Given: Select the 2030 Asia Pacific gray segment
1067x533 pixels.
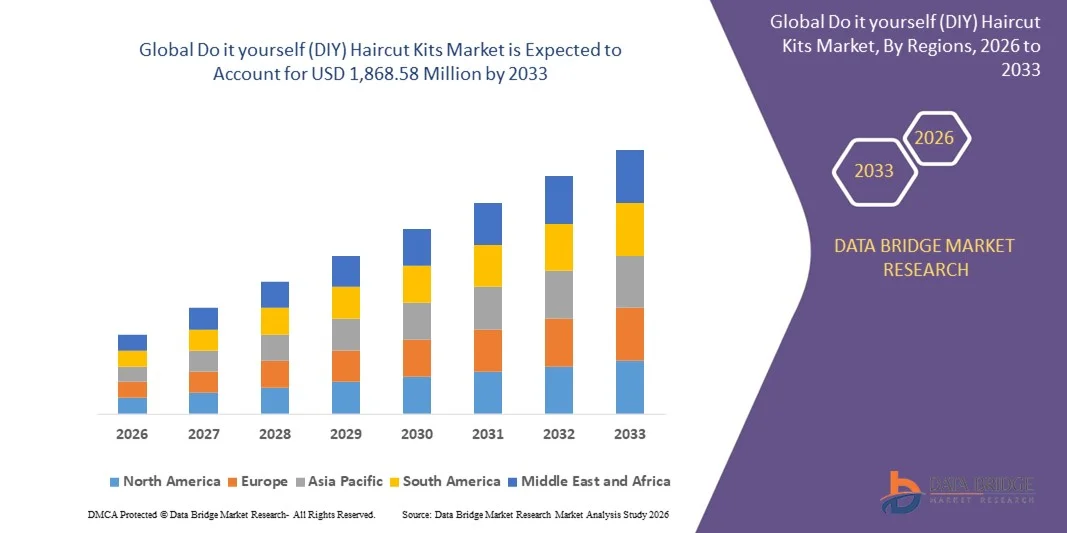Looking at the screenshot, I should (417, 321).
